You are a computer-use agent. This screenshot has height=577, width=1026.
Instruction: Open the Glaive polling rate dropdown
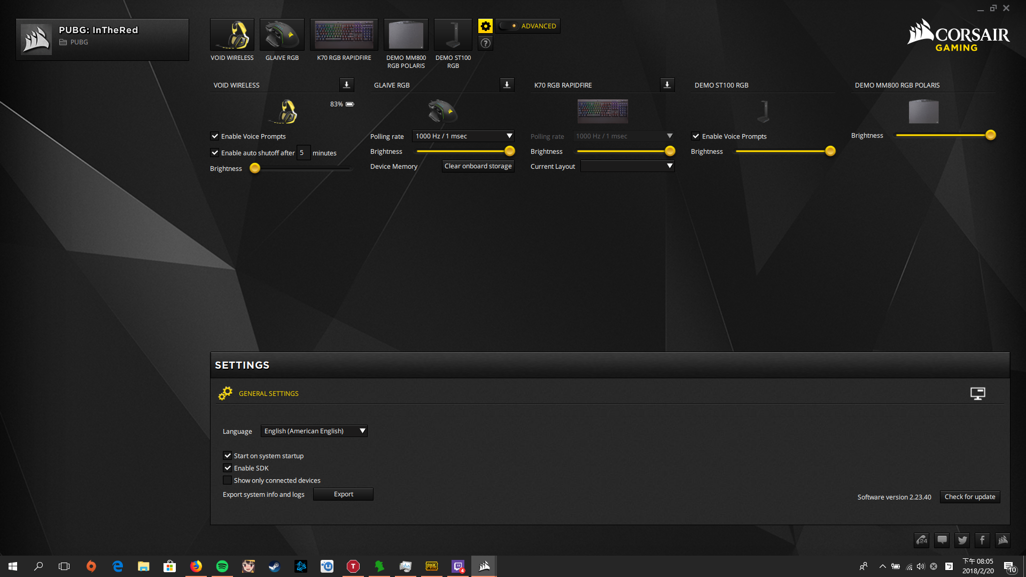(x=464, y=136)
